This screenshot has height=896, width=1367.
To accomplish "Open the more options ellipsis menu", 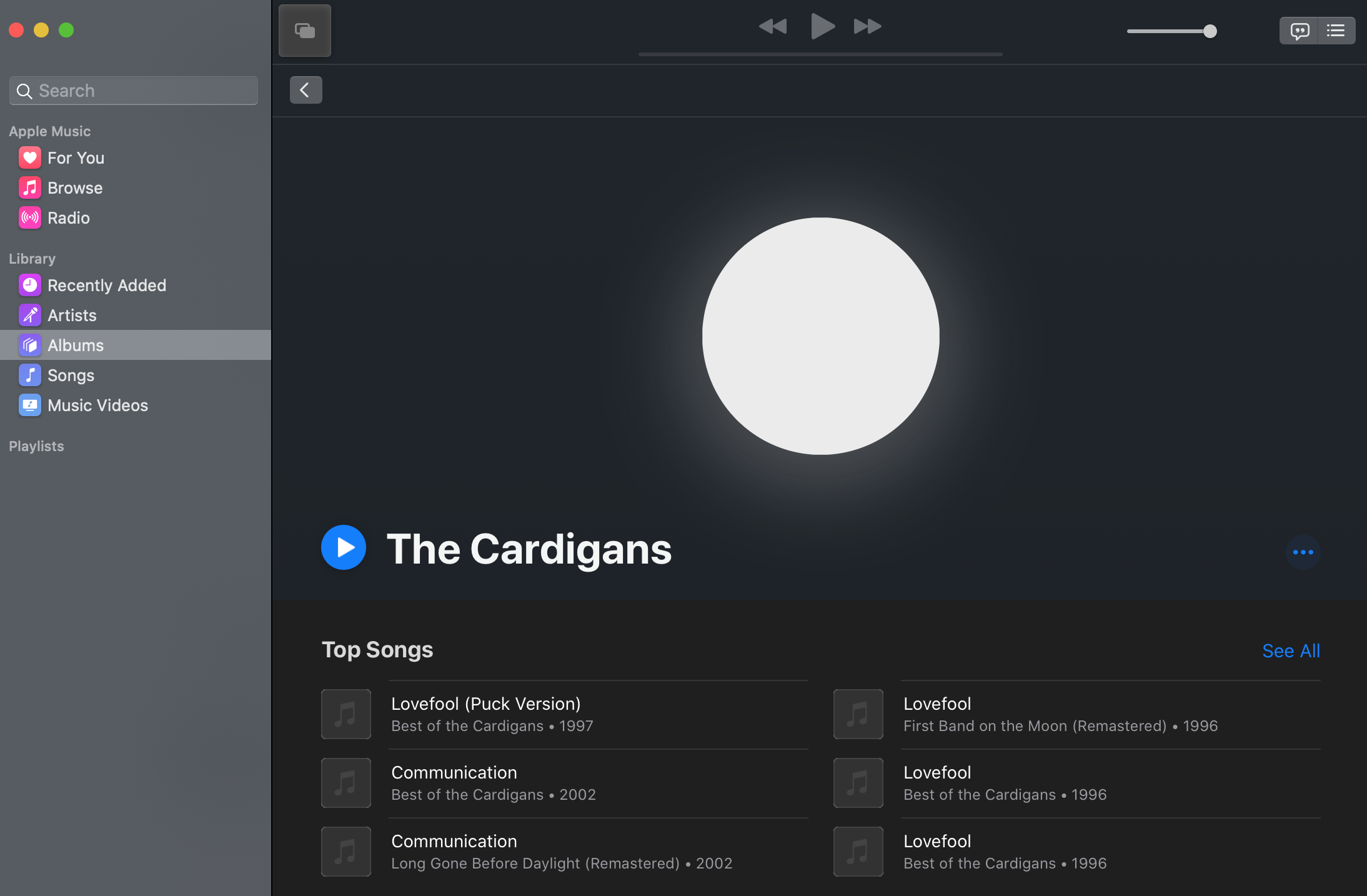I will tap(1303, 552).
